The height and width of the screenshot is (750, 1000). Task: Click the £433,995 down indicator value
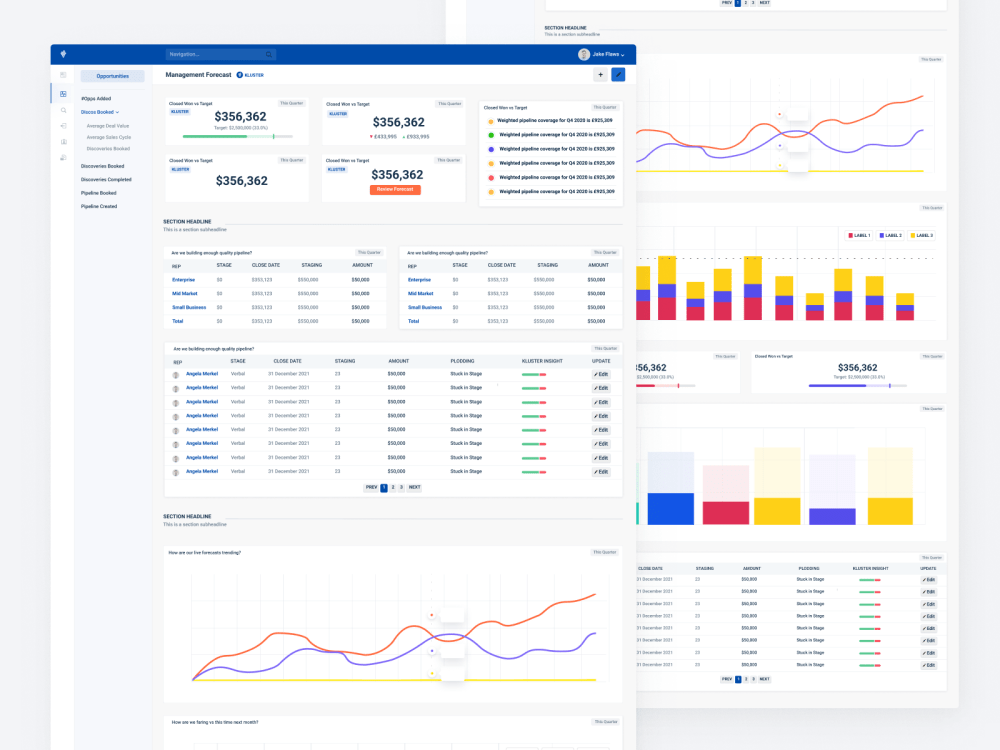click(383, 137)
